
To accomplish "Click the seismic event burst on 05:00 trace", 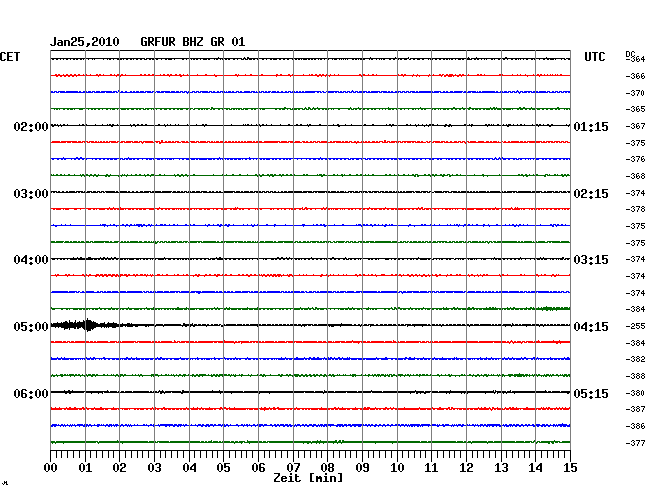I will click(x=87, y=325).
